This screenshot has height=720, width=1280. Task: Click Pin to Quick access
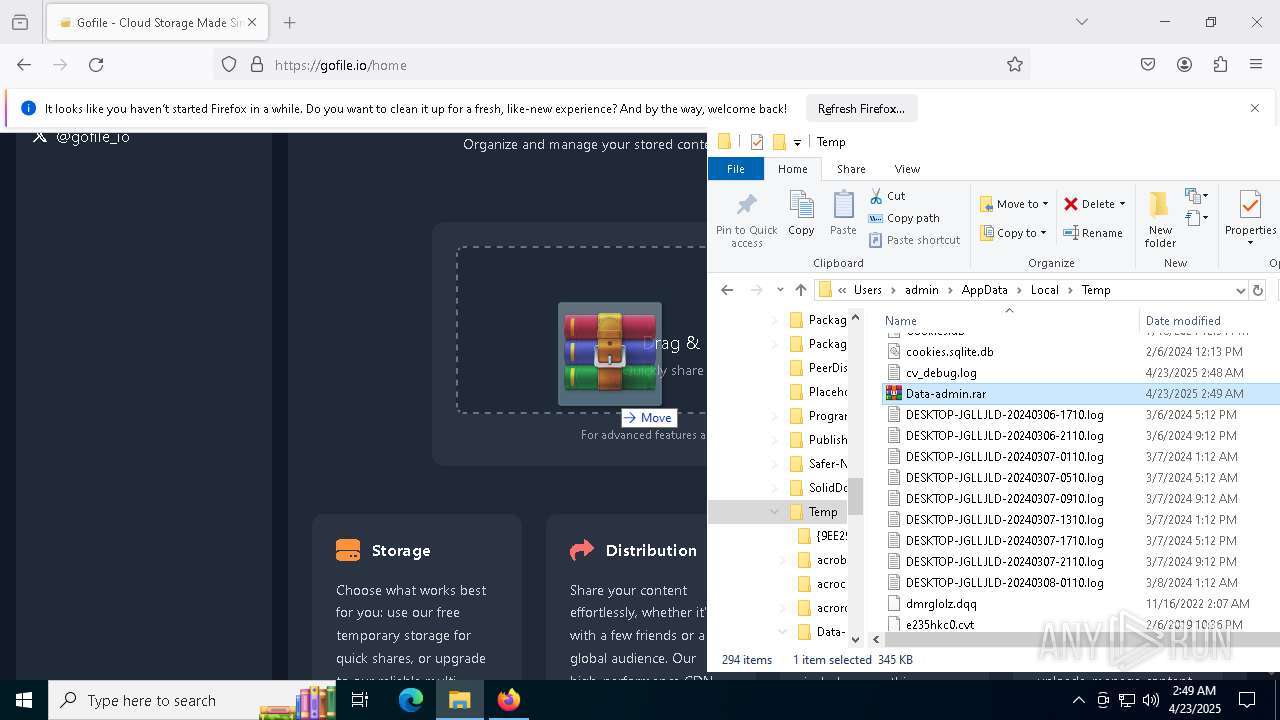point(746,220)
